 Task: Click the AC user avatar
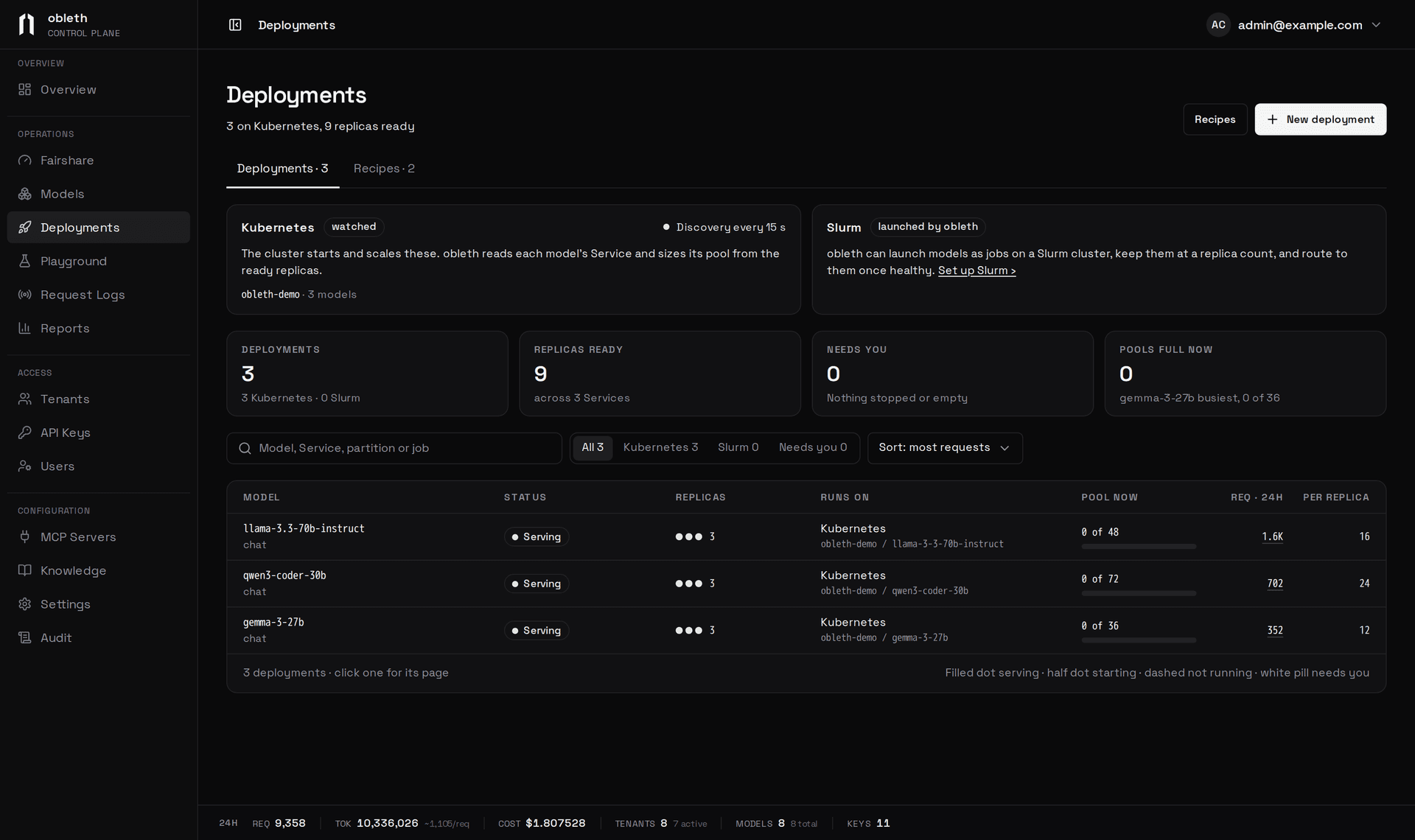pyautogui.click(x=1218, y=25)
